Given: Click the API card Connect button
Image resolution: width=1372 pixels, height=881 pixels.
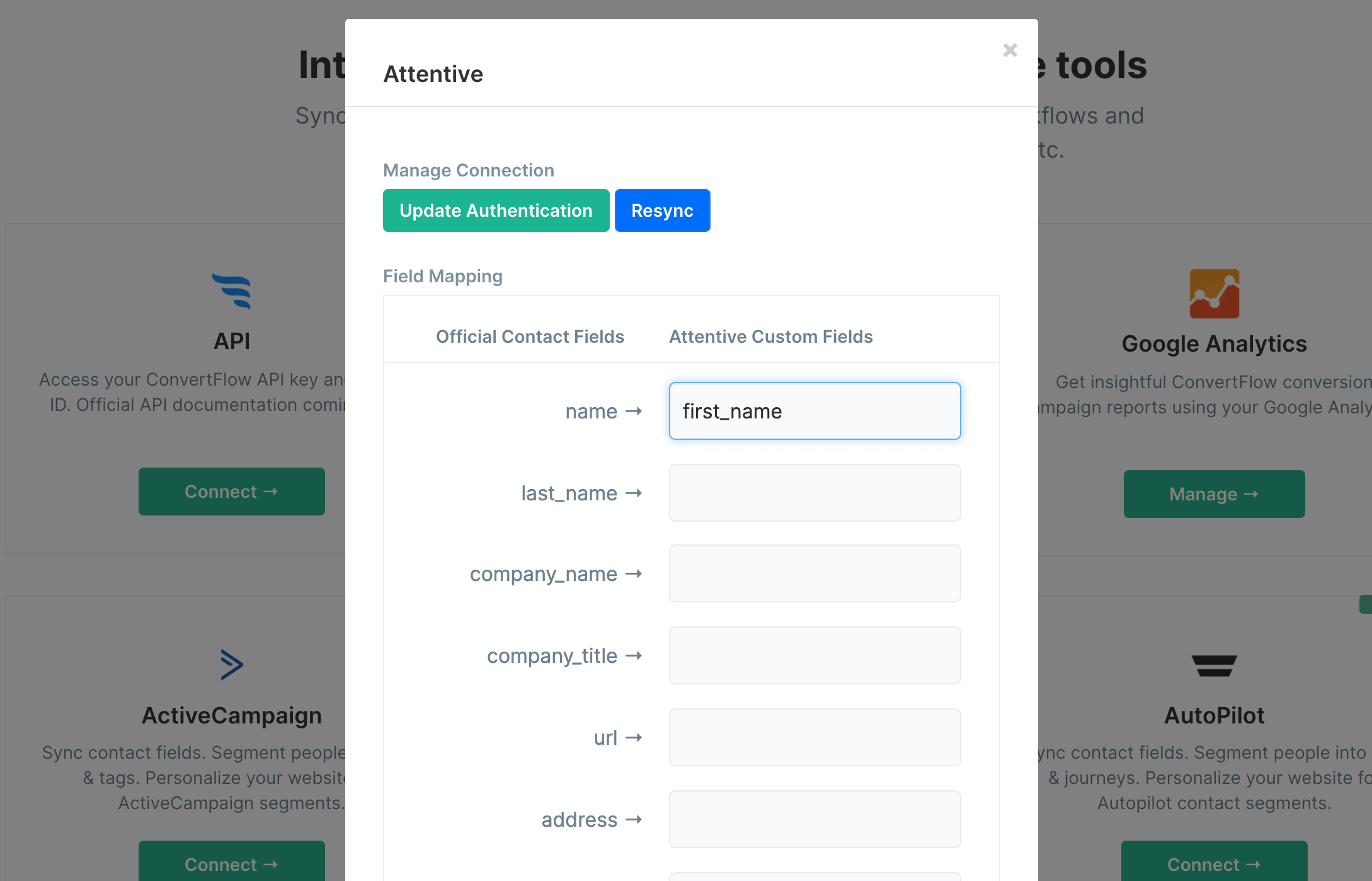Looking at the screenshot, I should [x=231, y=492].
